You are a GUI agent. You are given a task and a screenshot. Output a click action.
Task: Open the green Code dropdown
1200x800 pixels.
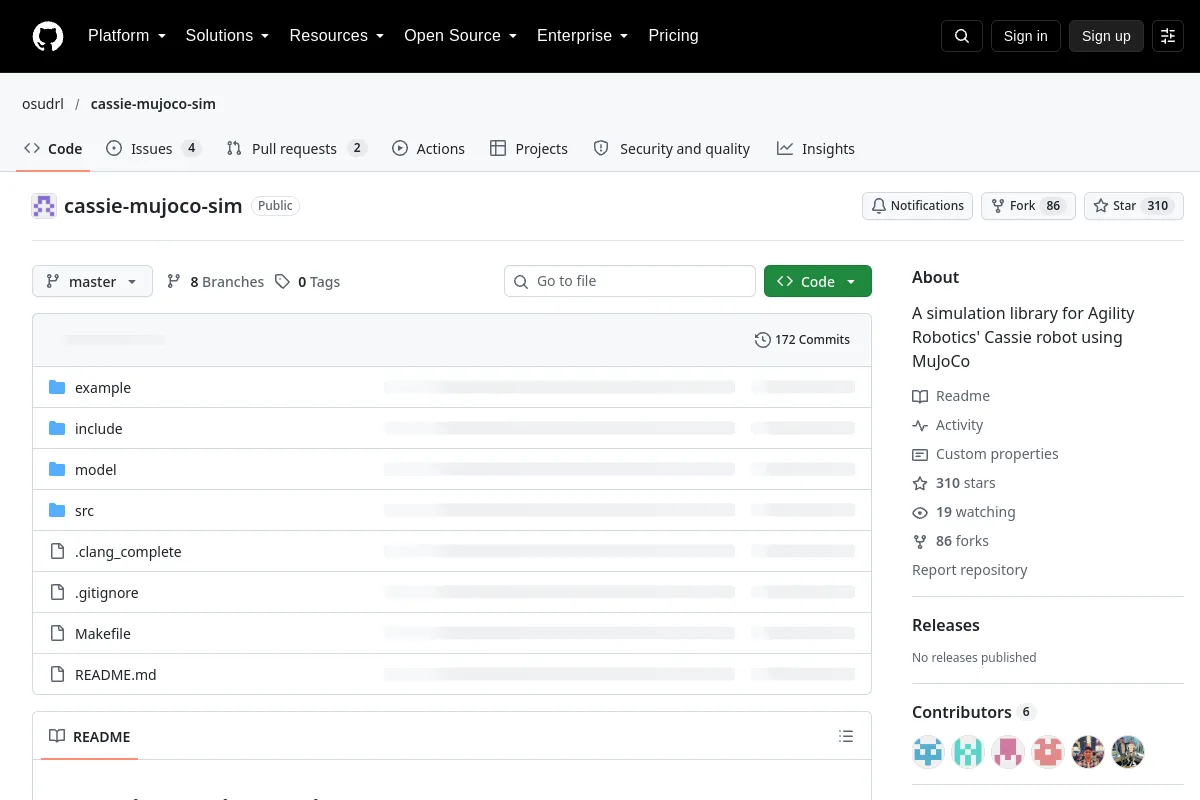point(818,281)
